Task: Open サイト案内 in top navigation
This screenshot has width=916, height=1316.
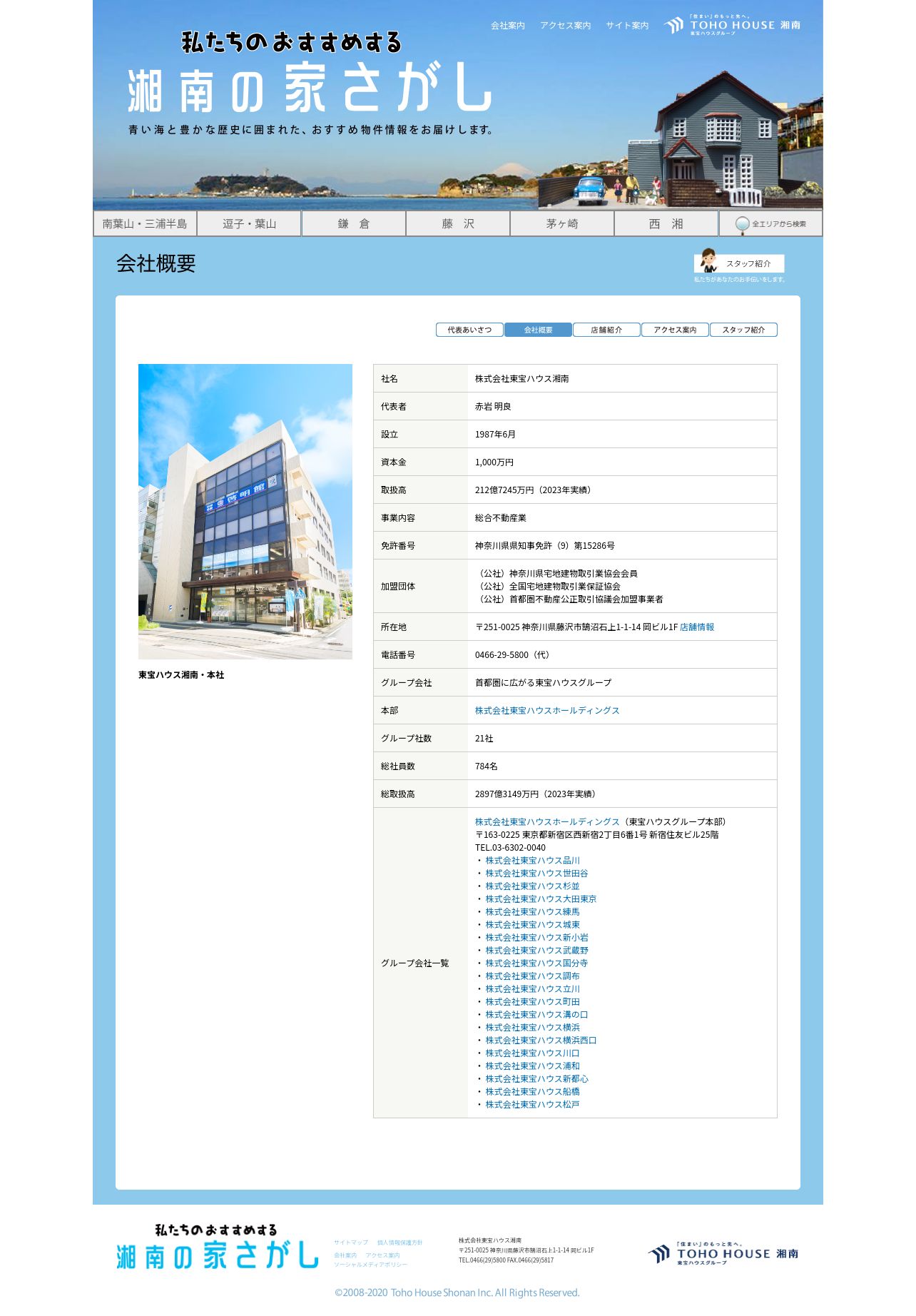Action: click(x=628, y=26)
